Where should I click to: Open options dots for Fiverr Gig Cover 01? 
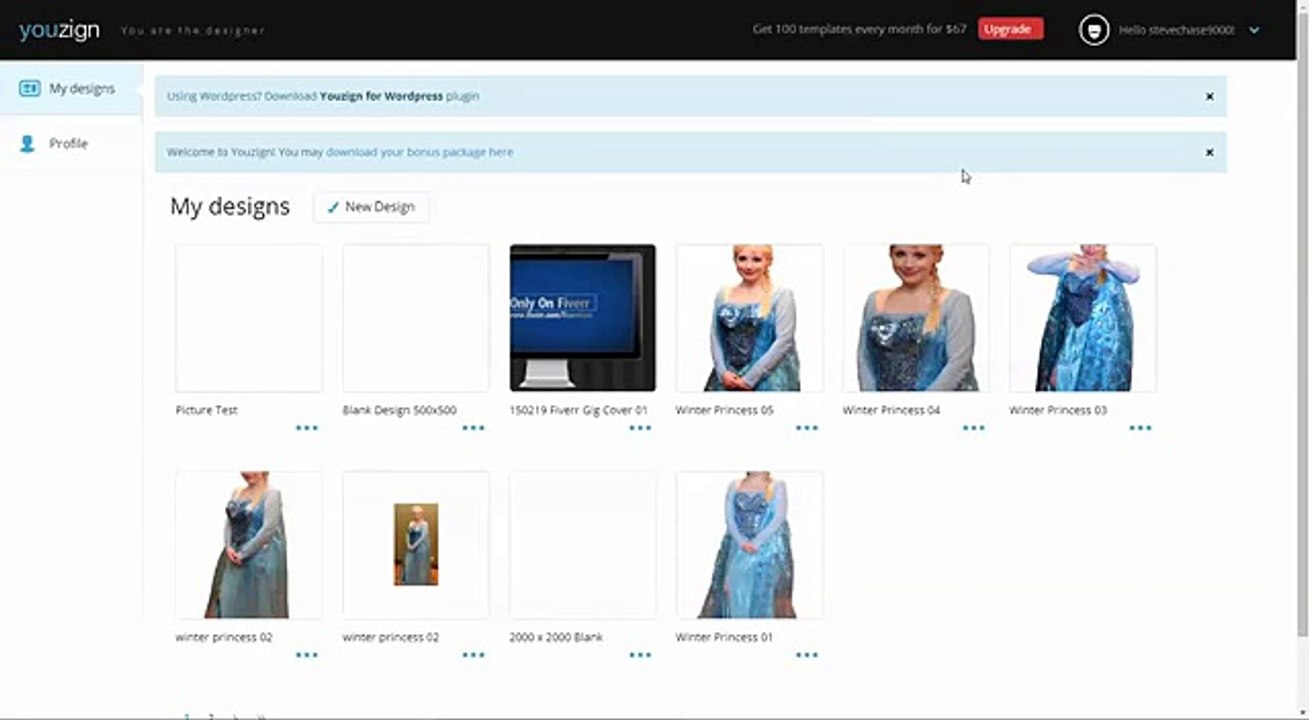click(x=640, y=428)
